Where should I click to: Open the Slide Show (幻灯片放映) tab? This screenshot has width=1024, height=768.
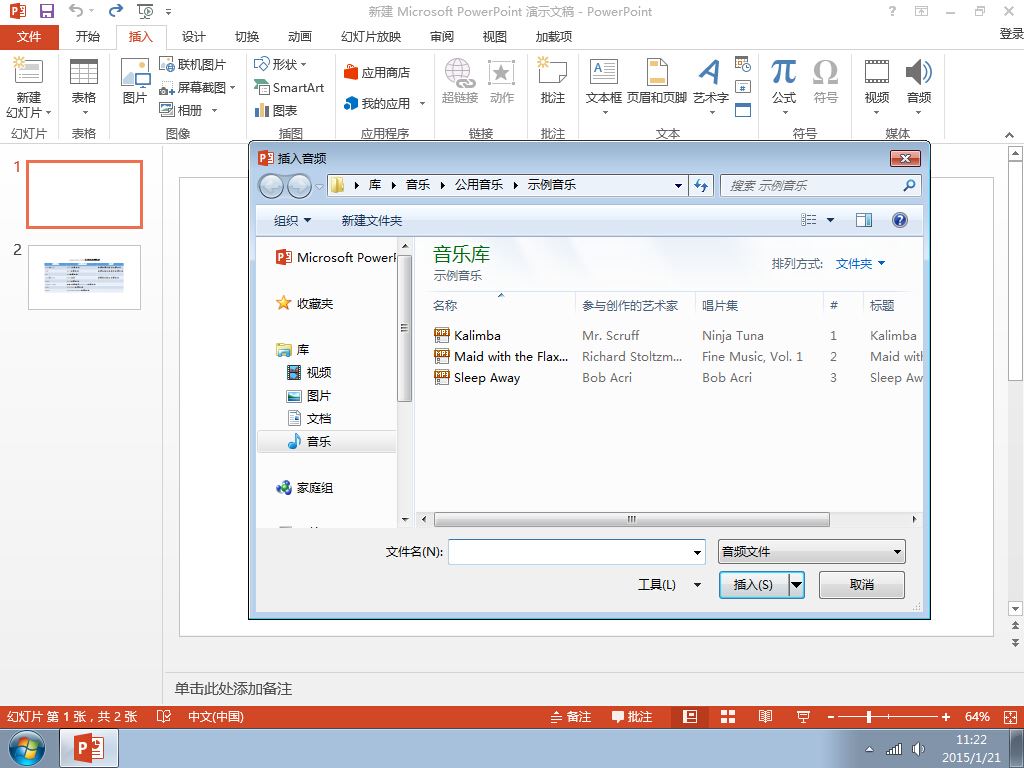(x=370, y=37)
